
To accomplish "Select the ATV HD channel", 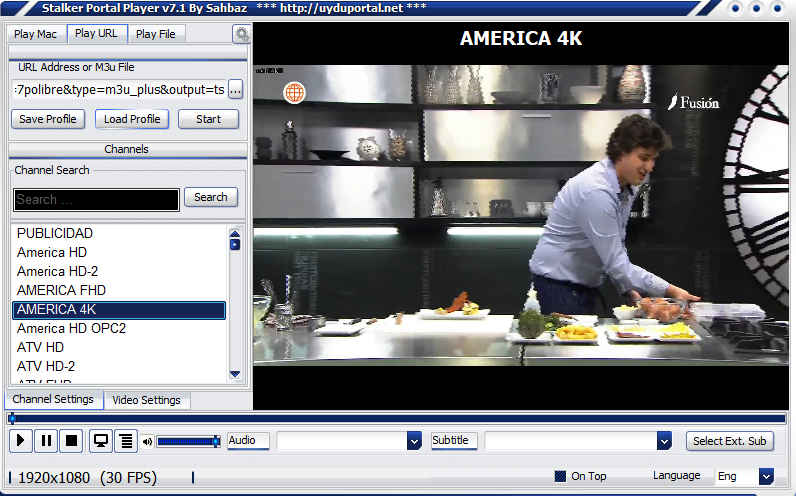I will tap(119, 347).
